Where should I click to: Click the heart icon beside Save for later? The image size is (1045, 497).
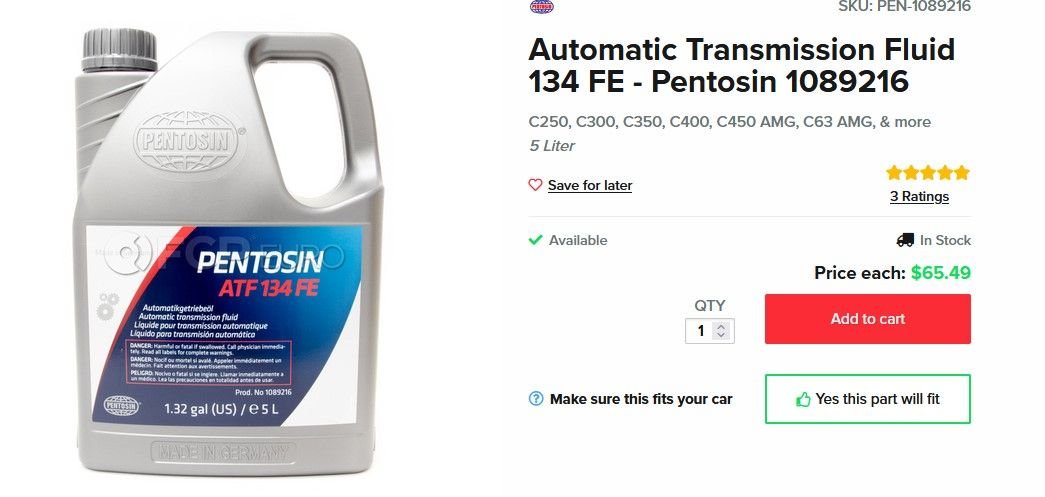(x=535, y=185)
